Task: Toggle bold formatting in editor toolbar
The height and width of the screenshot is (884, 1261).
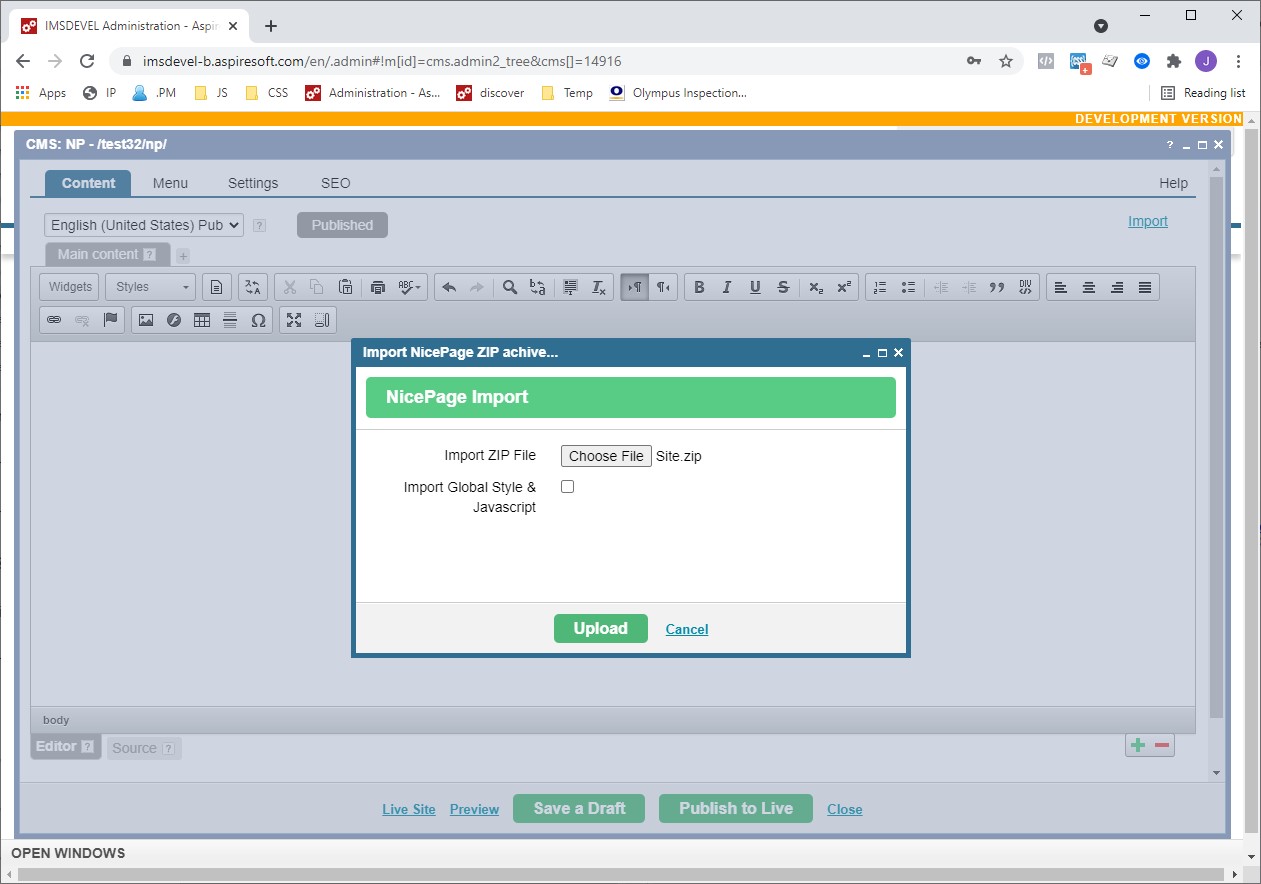Action: tap(699, 288)
